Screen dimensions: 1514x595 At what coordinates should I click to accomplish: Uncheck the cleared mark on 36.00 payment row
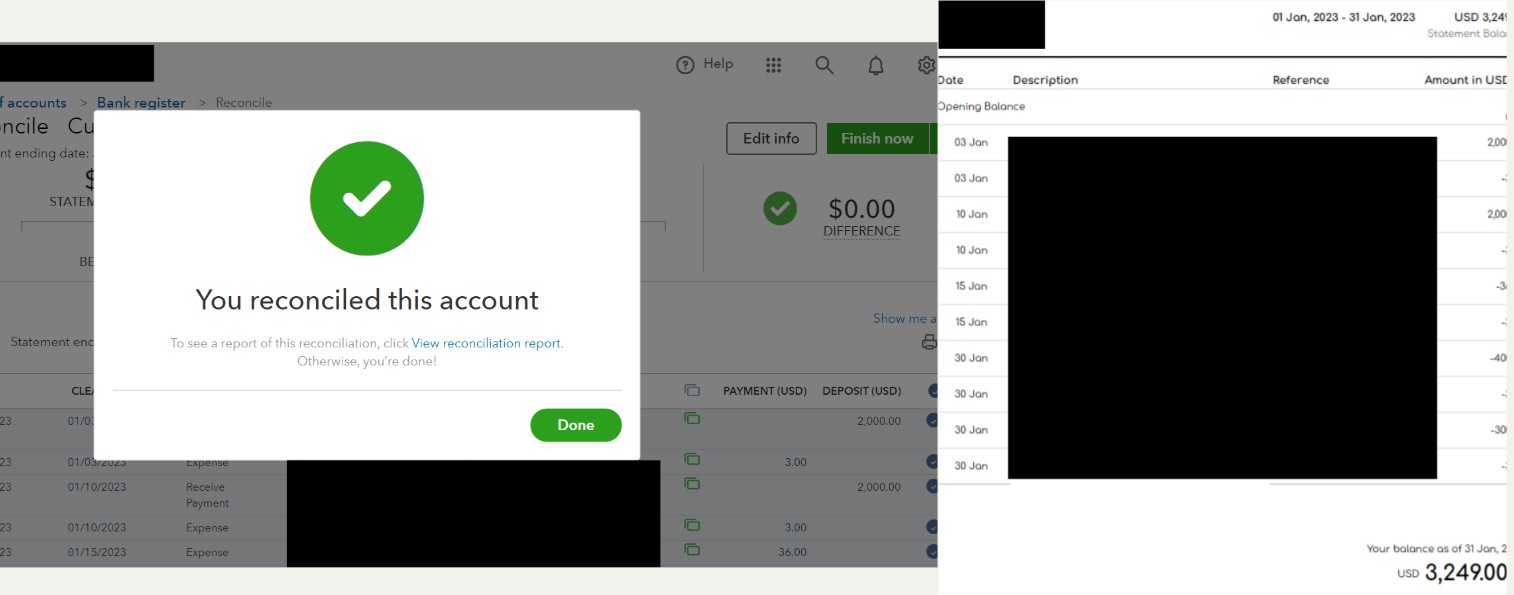[x=933, y=552]
